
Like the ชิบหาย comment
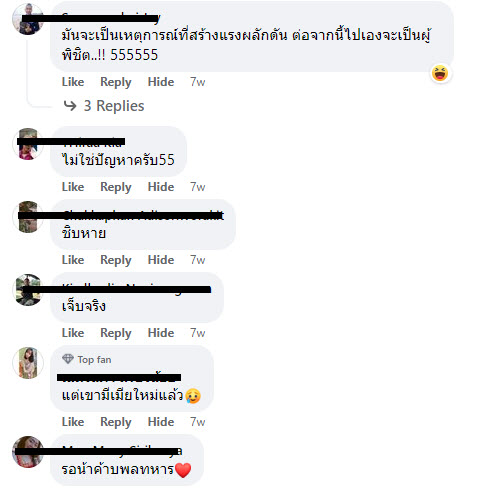pos(73,260)
